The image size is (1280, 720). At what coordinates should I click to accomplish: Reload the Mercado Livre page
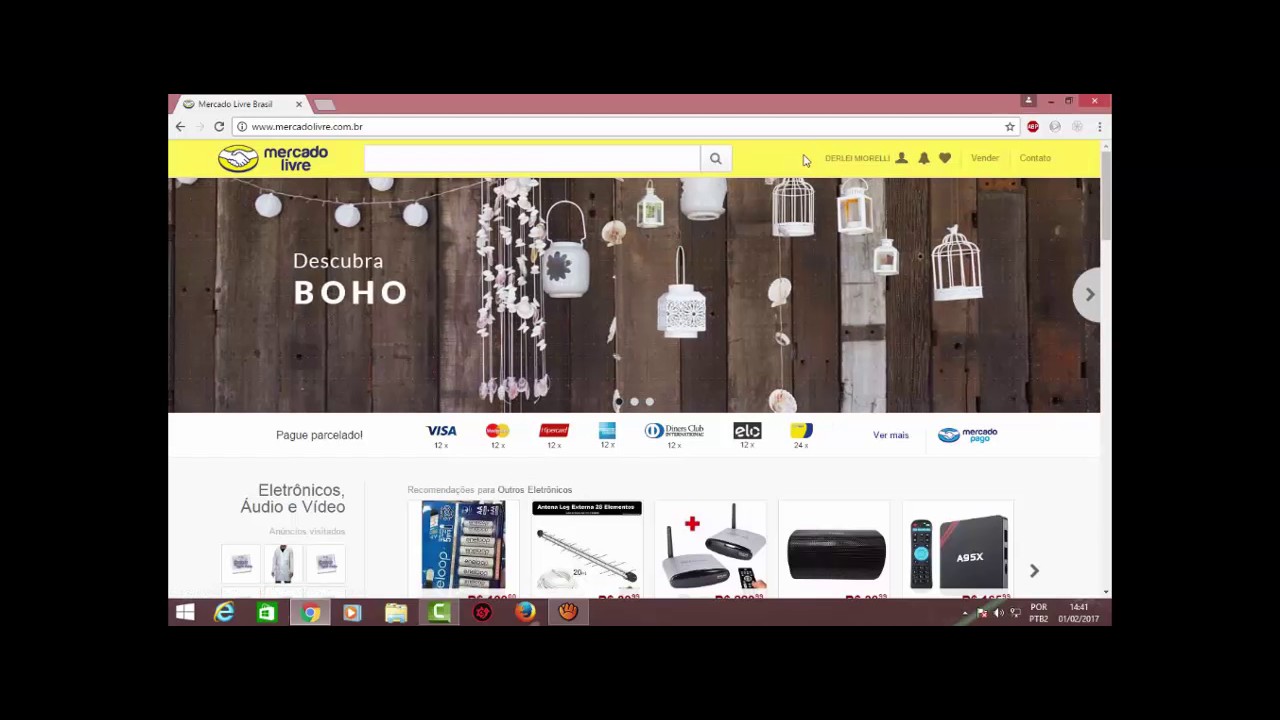pos(219,127)
